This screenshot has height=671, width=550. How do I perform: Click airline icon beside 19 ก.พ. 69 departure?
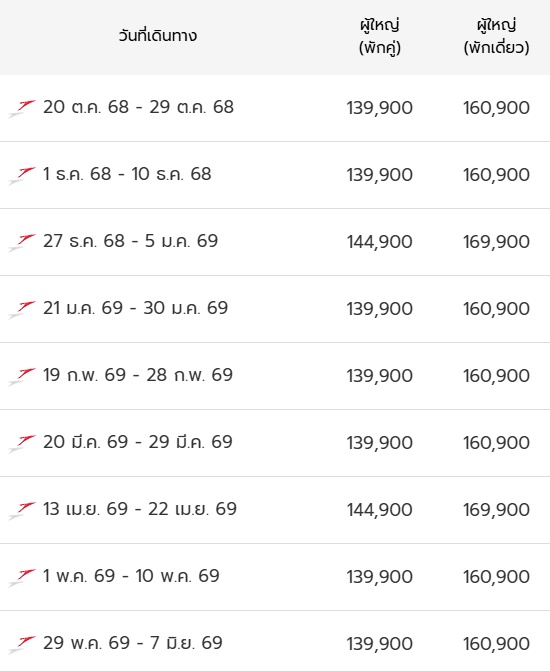tap(22, 376)
